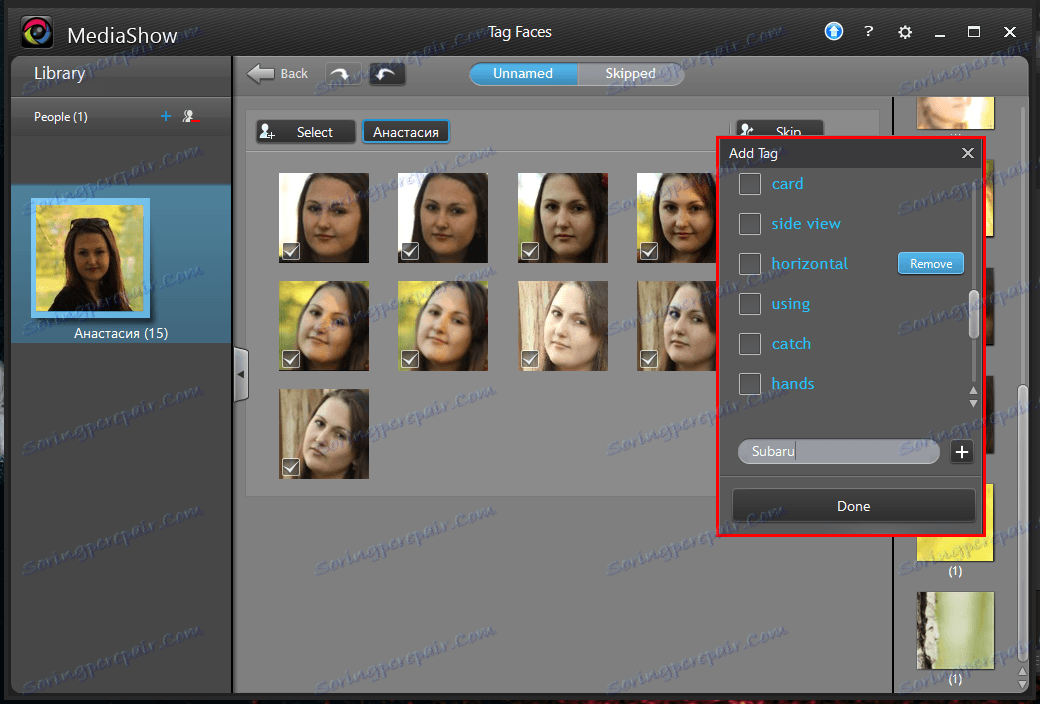The image size is (1040, 704).
Task: Click the right strip vertical scrollbar
Action: pos(1023,524)
